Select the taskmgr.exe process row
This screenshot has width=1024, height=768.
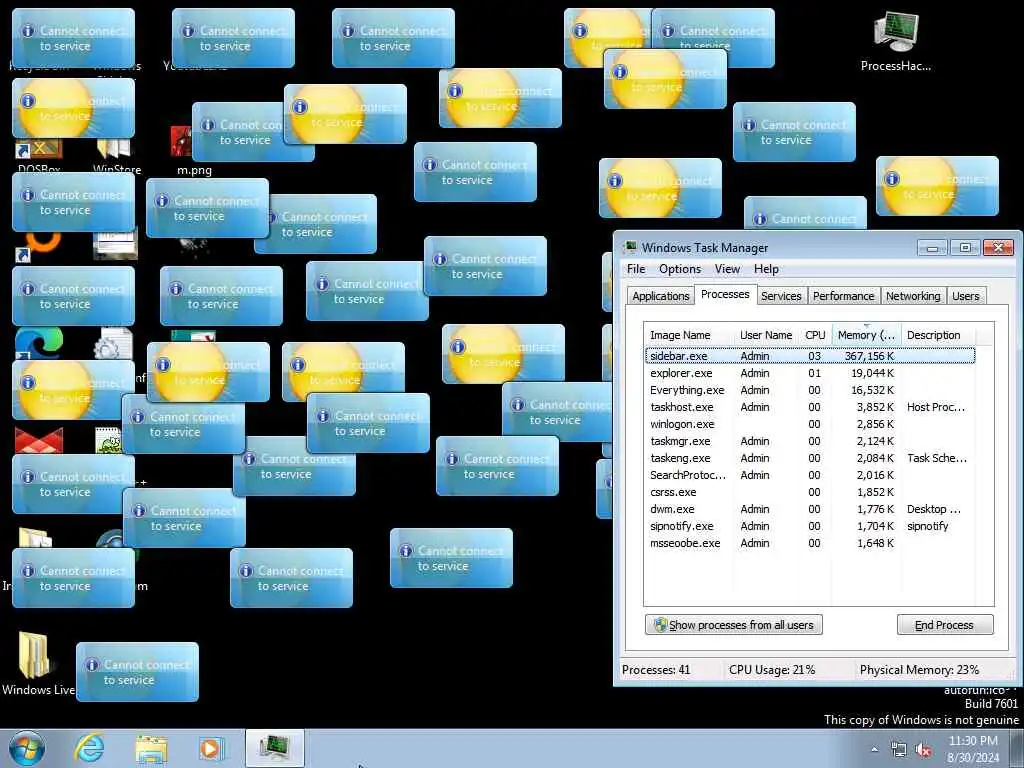pos(810,441)
